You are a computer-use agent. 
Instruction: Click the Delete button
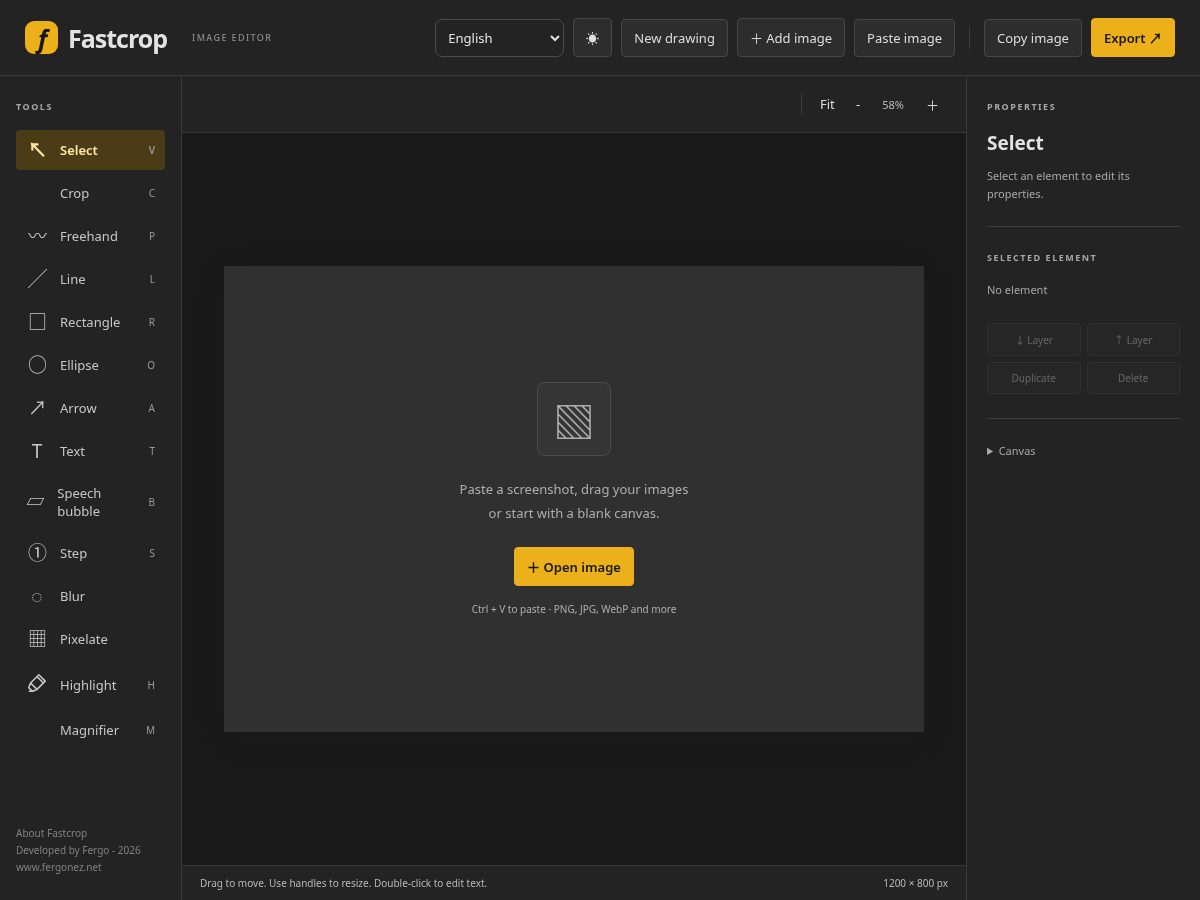1133,378
